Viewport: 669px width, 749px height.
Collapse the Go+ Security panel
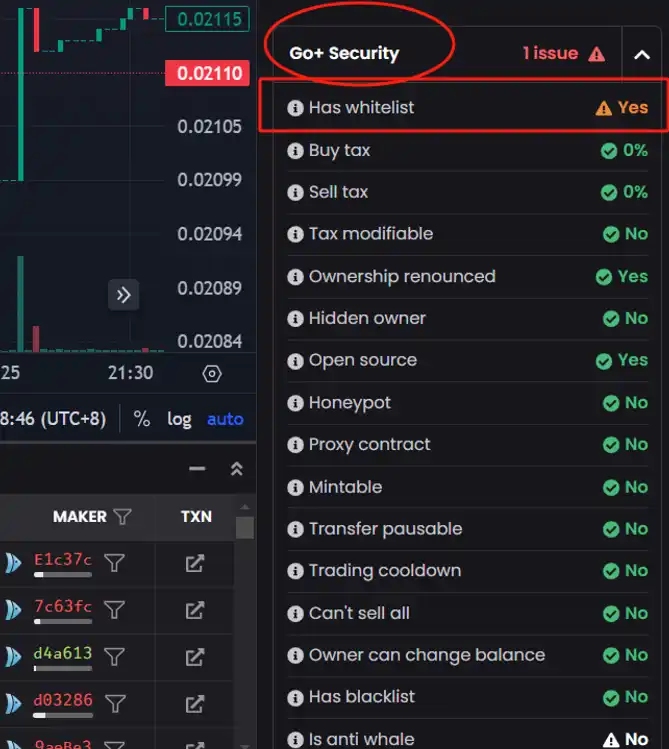pyautogui.click(x=641, y=54)
